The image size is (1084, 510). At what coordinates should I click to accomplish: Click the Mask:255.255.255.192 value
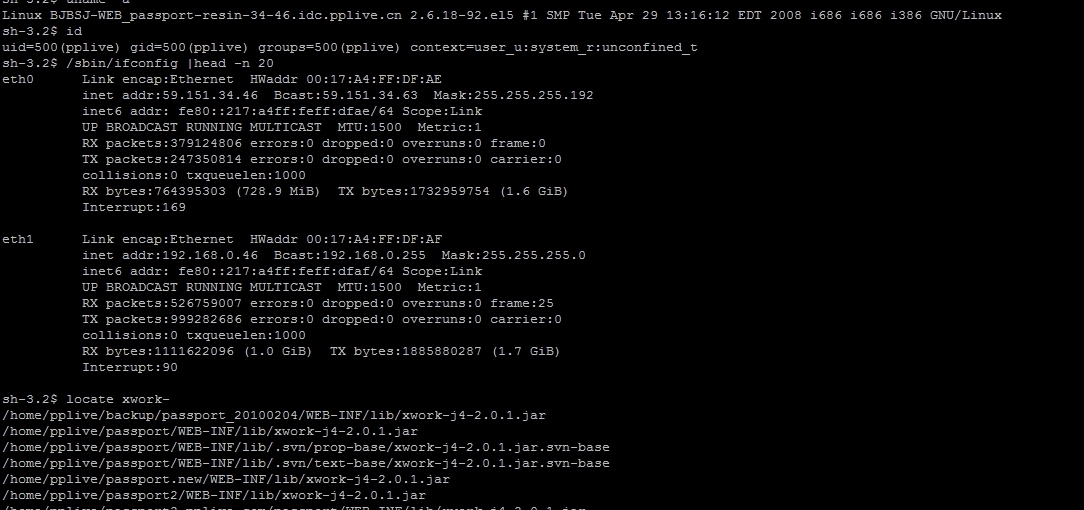coord(514,95)
